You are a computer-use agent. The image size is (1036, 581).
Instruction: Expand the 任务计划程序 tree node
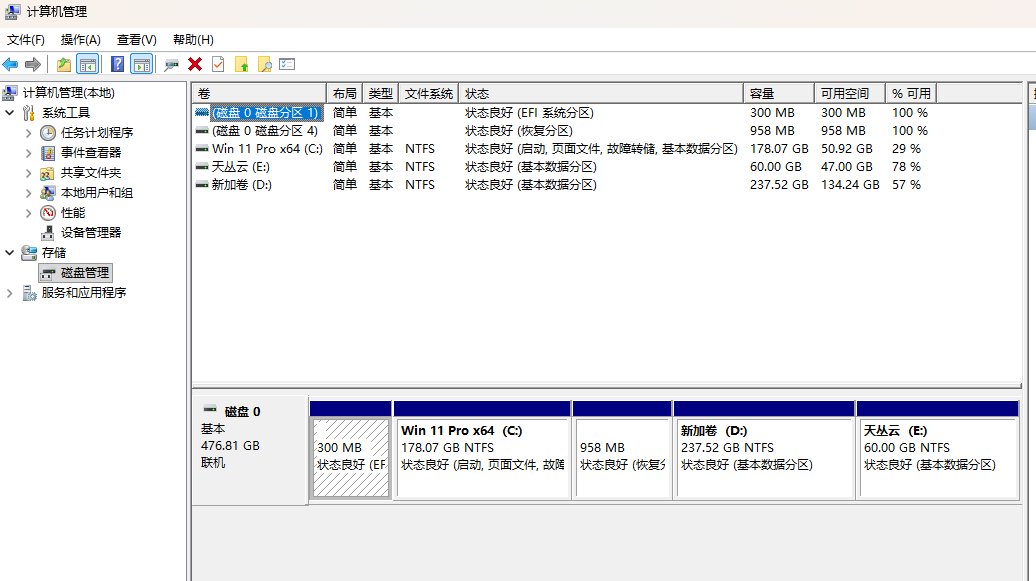pos(28,133)
